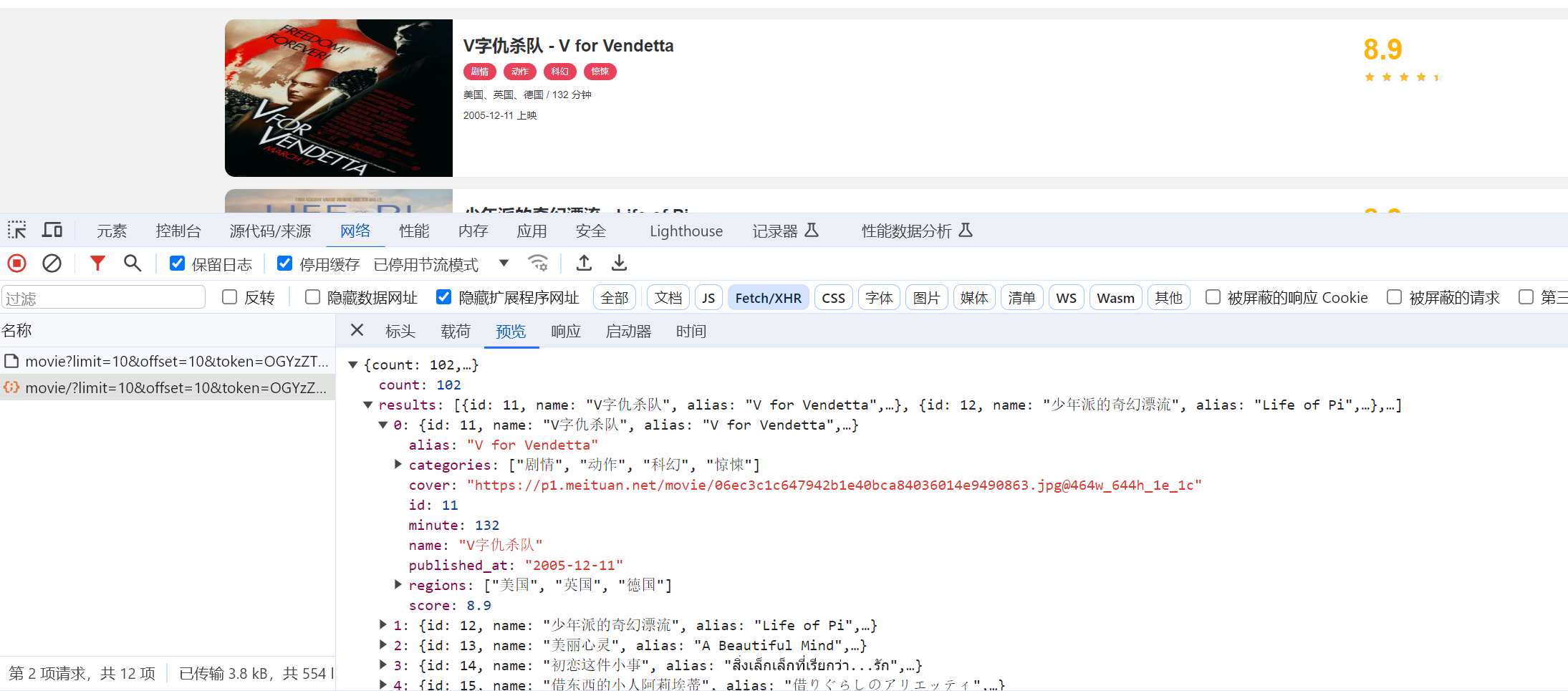Show the request Headers tab

(x=400, y=331)
